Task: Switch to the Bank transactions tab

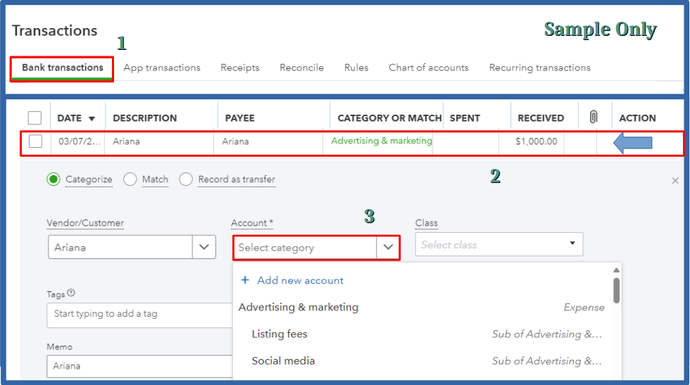Action: (62, 67)
